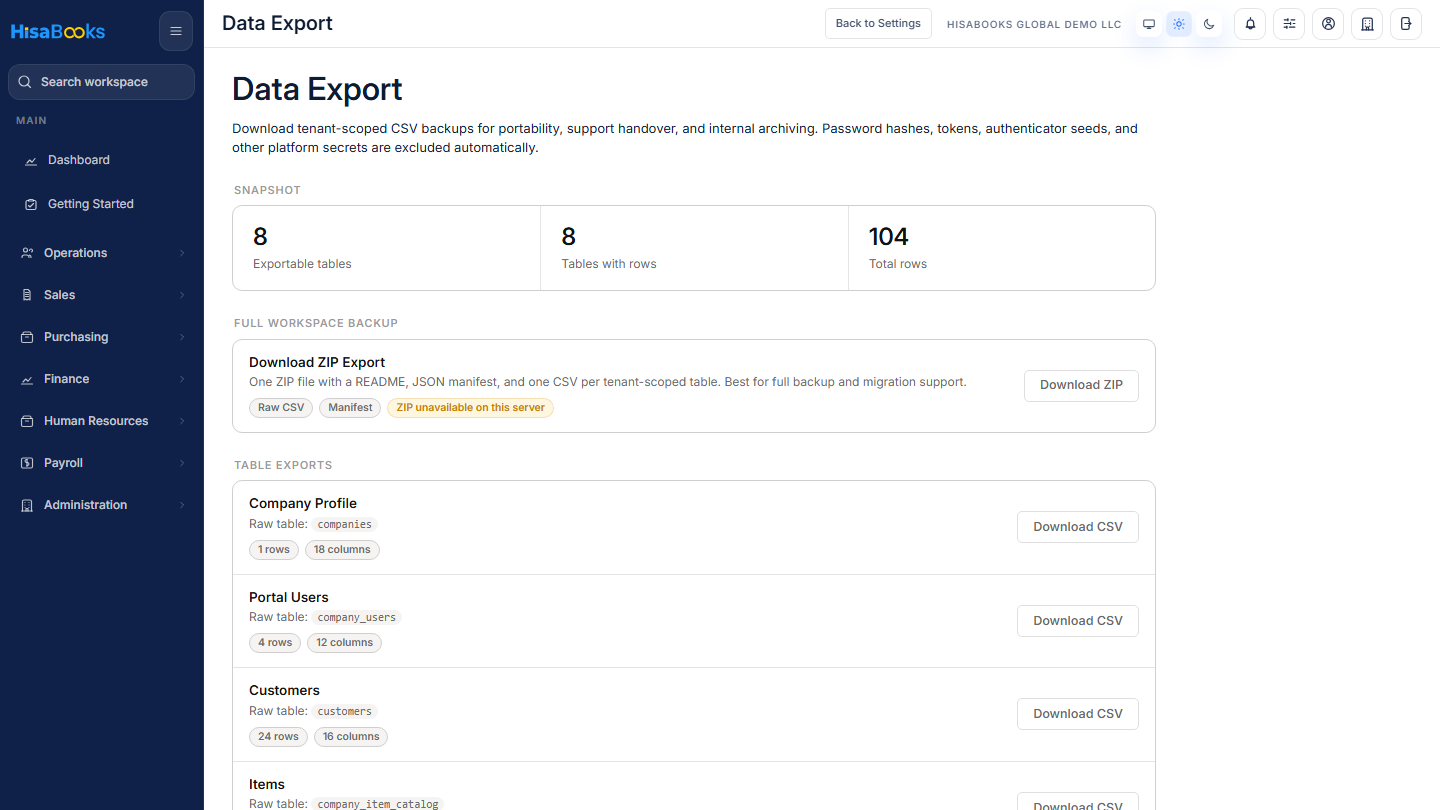Image resolution: width=1440 pixels, height=810 pixels.
Task: Click the Human Resources briefcase icon
Action: click(27, 421)
